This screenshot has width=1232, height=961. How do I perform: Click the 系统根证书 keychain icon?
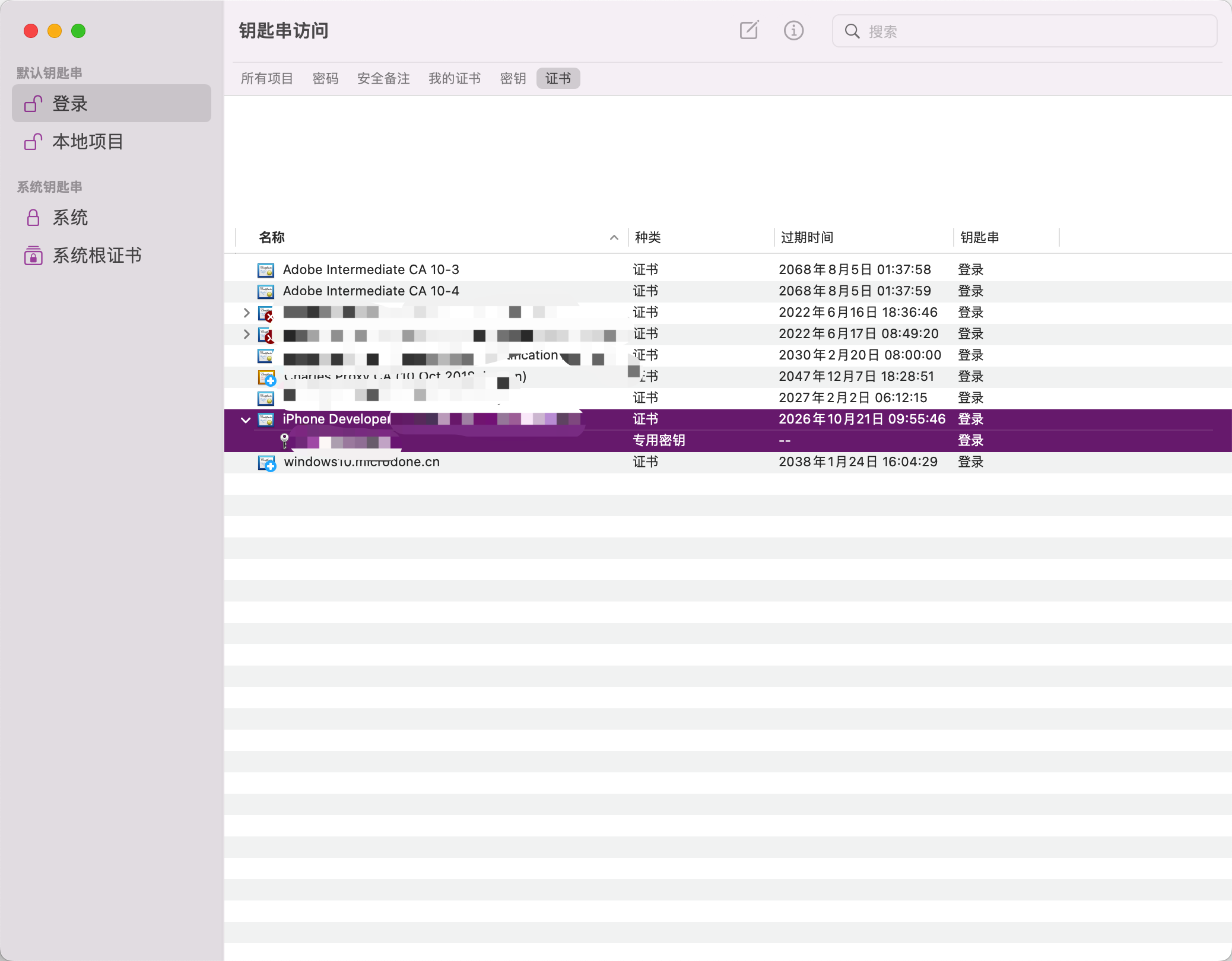coord(33,256)
